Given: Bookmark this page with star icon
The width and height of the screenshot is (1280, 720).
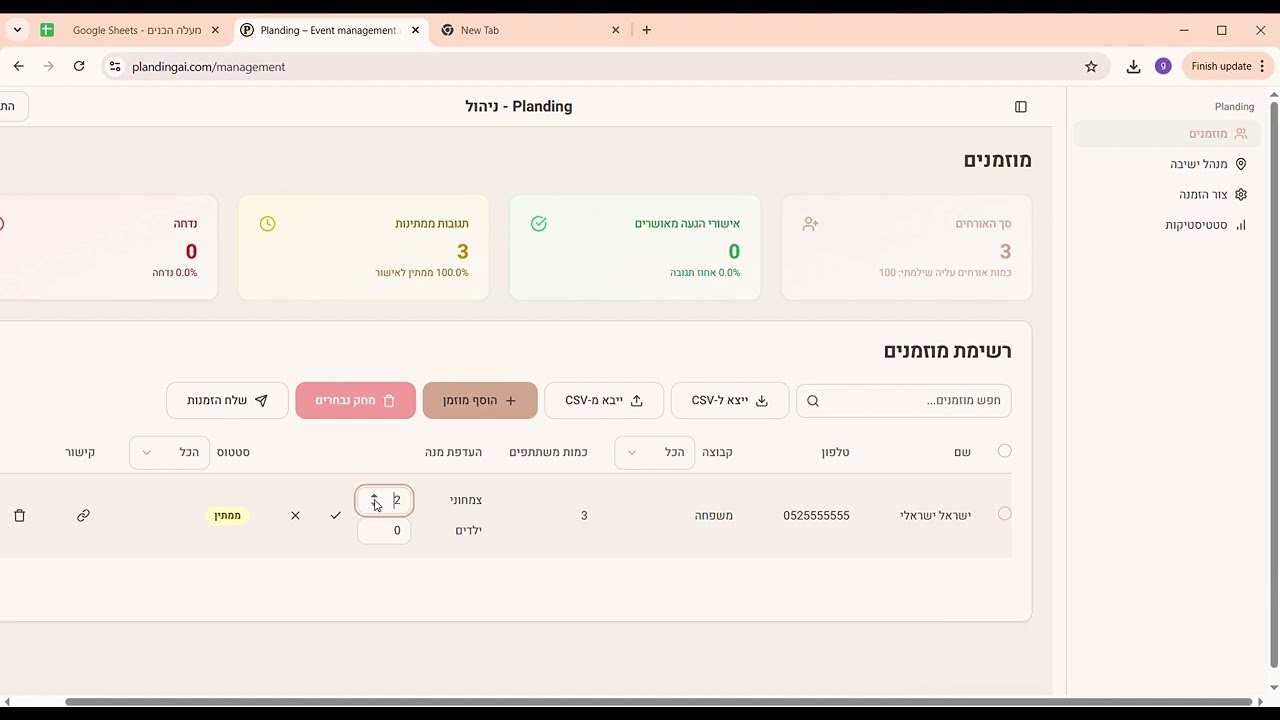Looking at the screenshot, I should (x=1091, y=66).
